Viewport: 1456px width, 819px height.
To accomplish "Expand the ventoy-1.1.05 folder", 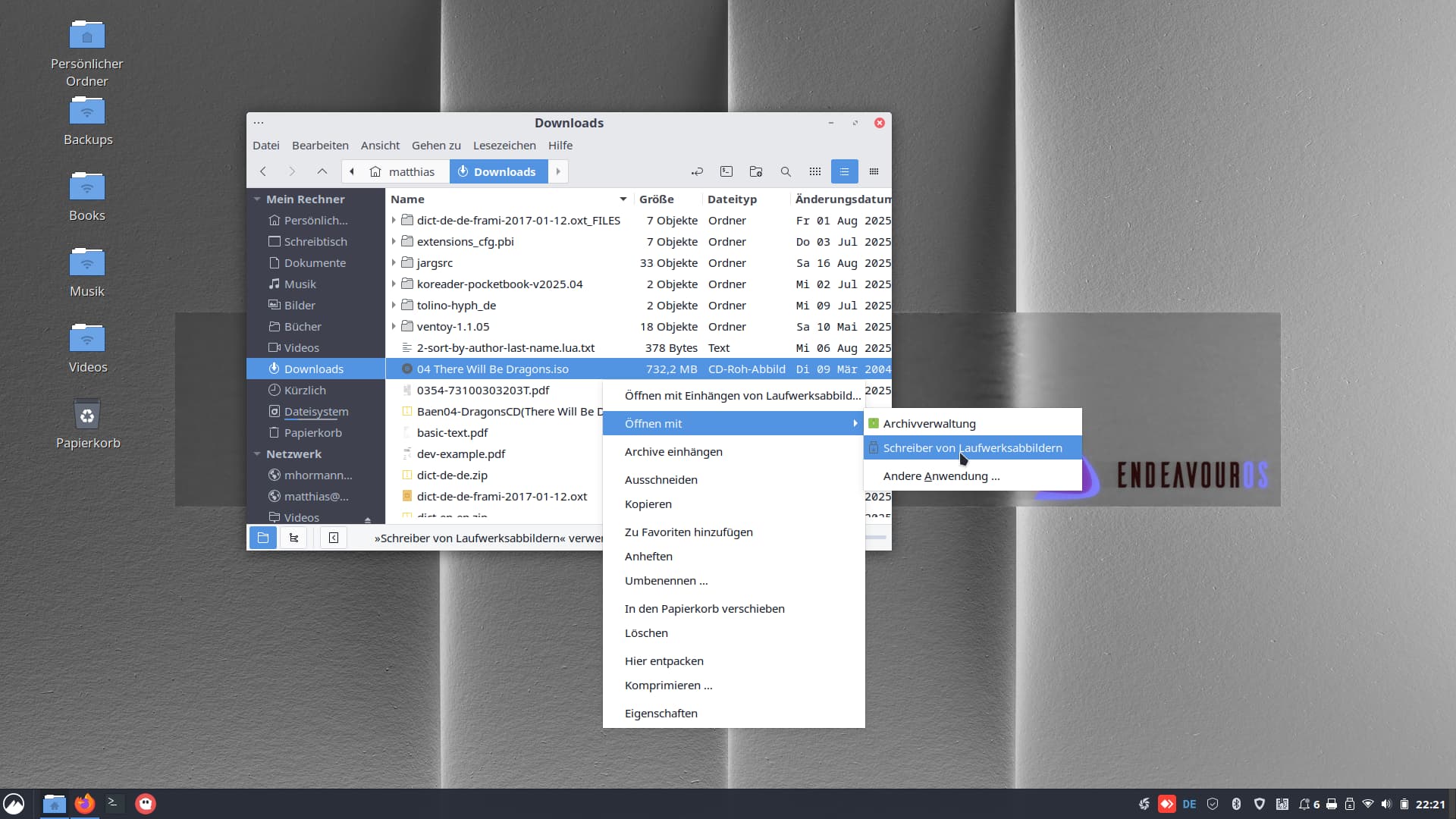I will click(x=394, y=326).
